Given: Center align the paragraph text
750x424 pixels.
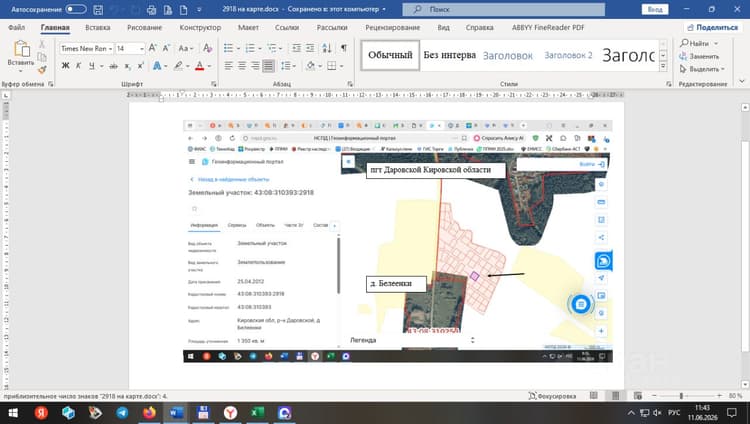Looking at the screenshot, I should pyautogui.click(x=242, y=66).
